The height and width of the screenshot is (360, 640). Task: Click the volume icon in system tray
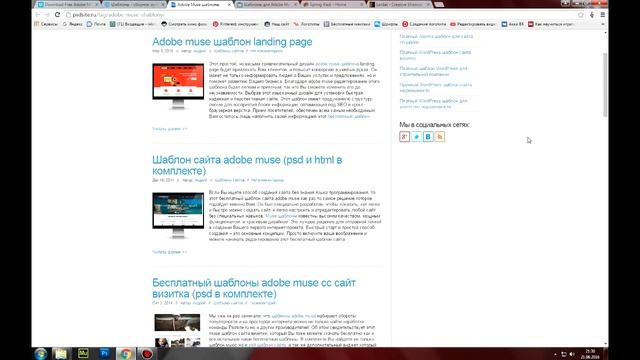click(572, 354)
